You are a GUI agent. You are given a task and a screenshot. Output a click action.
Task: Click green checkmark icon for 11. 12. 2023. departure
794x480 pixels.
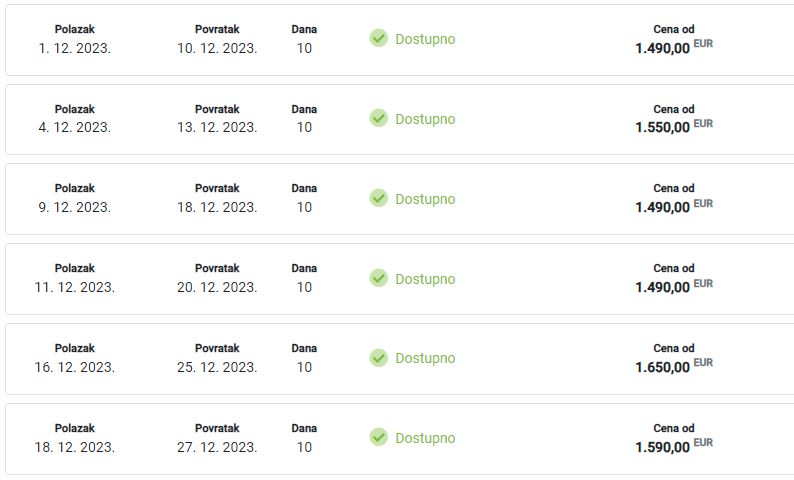[378, 278]
